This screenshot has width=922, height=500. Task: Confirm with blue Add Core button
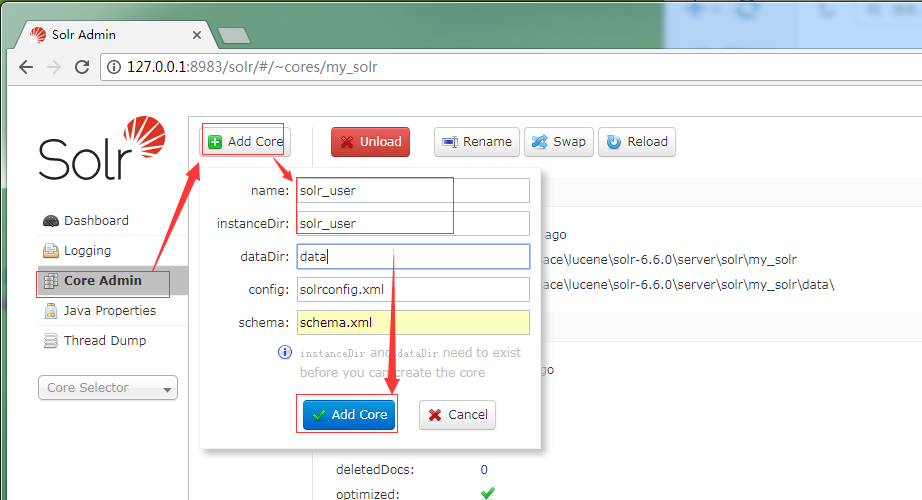pos(349,415)
